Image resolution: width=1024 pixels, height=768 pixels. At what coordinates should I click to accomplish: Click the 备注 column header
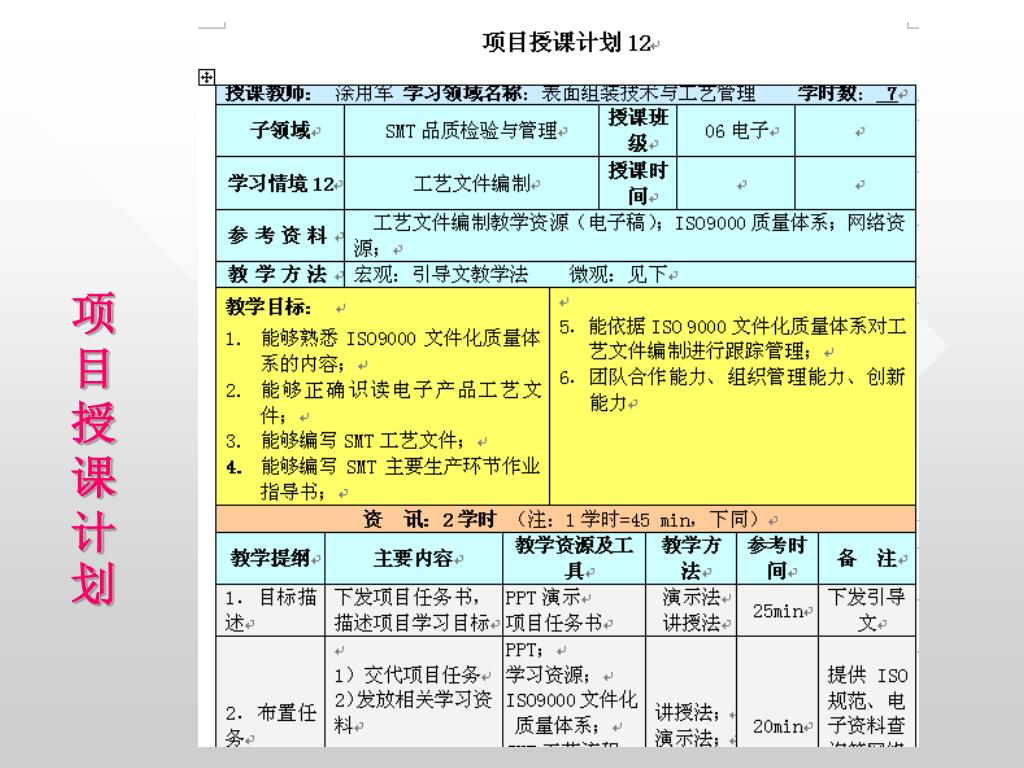(867, 558)
